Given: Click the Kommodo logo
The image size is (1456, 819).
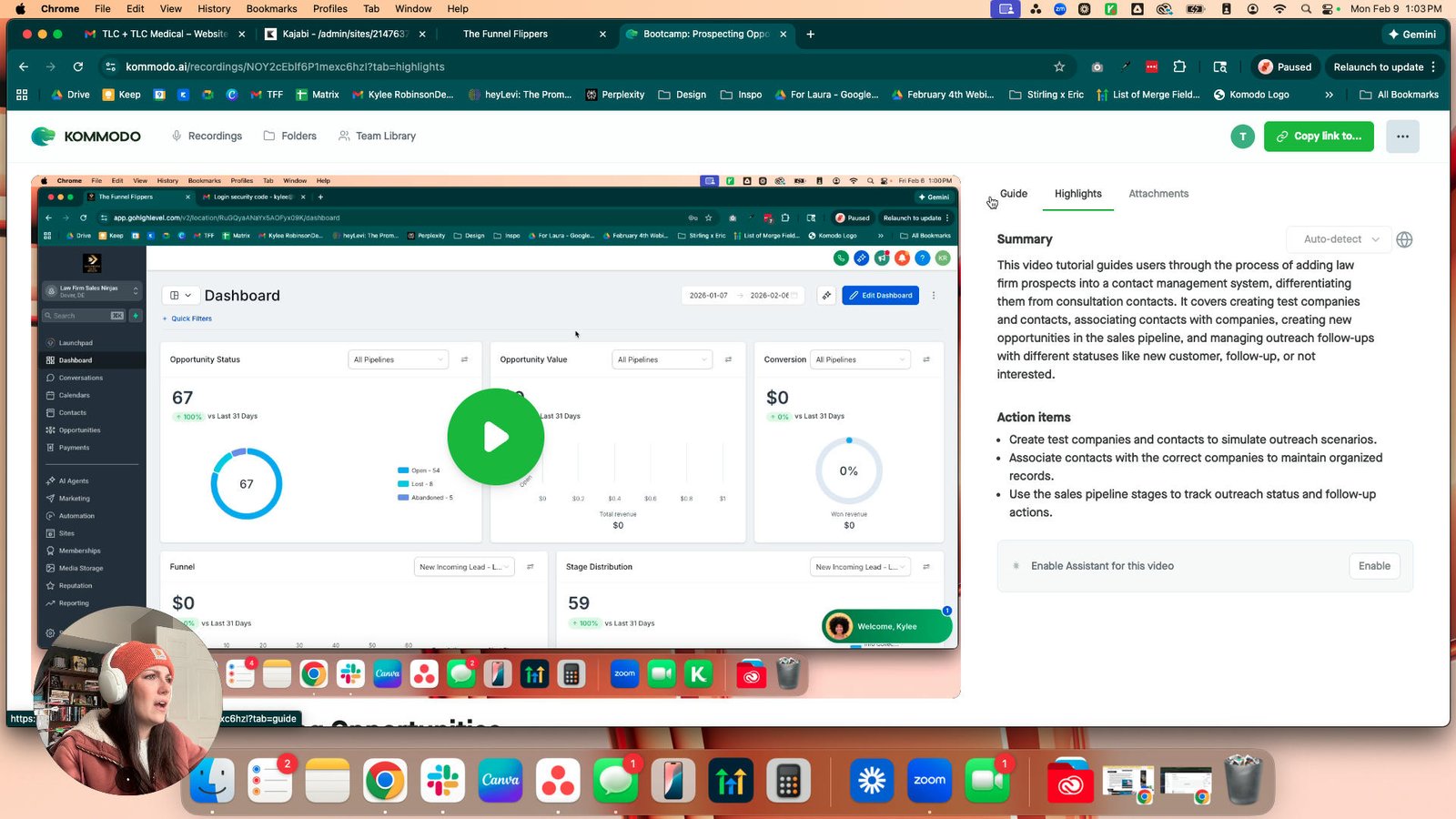Looking at the screenshot, I should click(86, 136).
